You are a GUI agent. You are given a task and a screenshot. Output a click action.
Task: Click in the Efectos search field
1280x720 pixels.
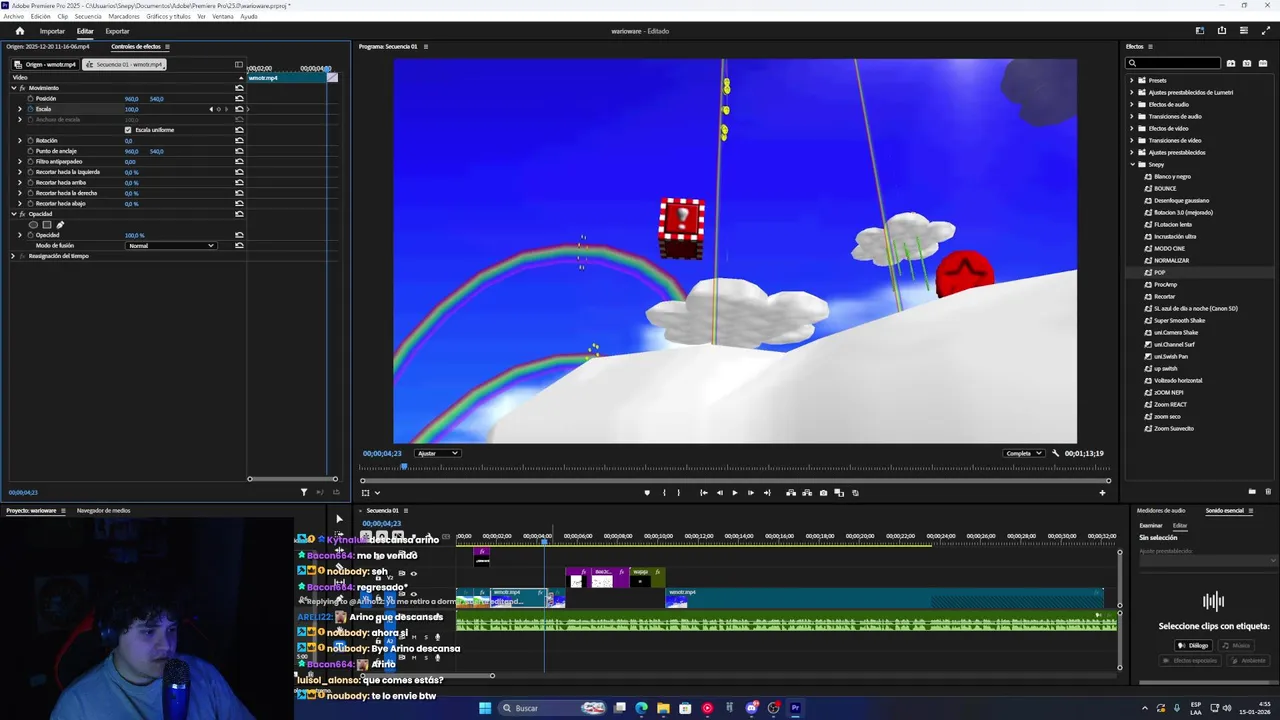click(x=1174, y=63)
